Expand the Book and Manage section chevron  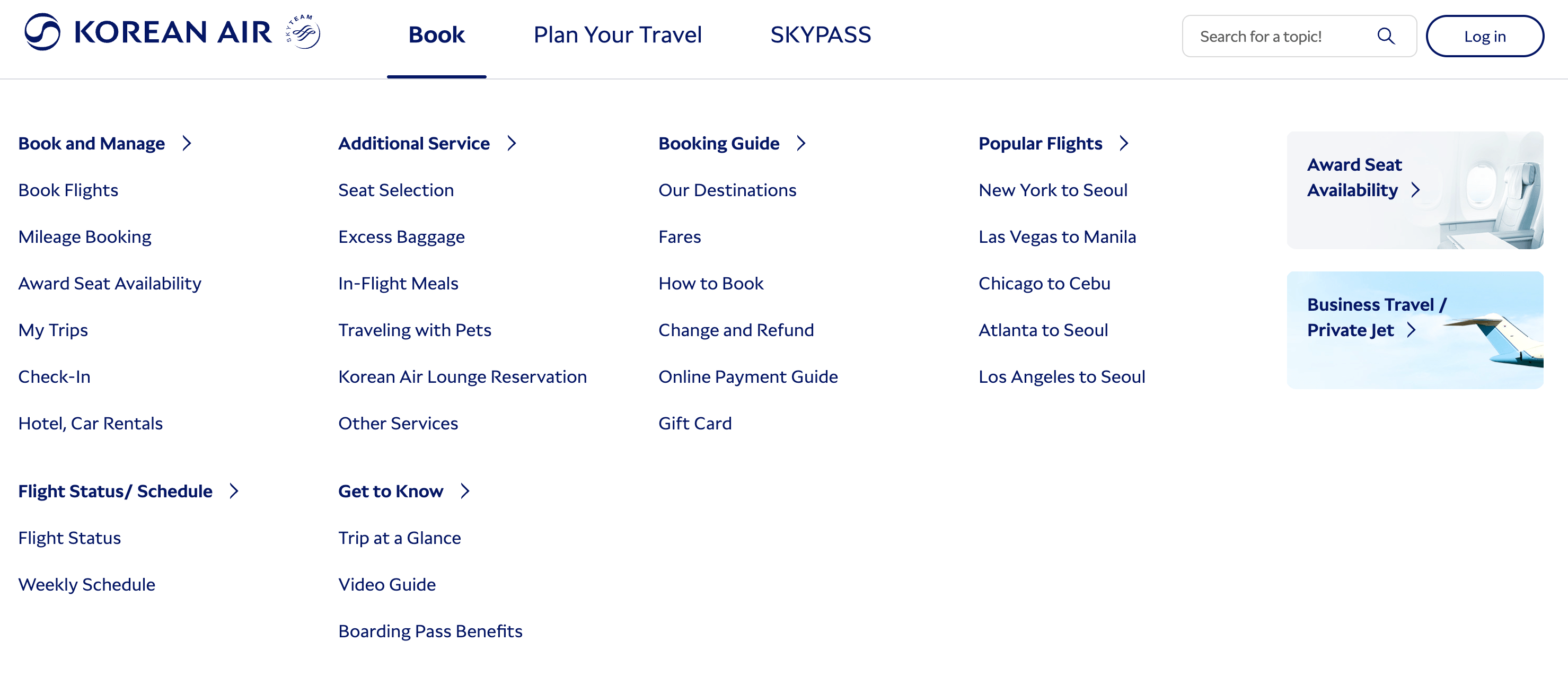pyautogui.click(x=186, y=144)
